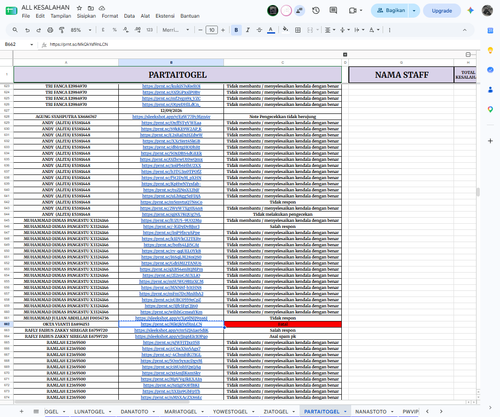Open the more toolbar options menu
The height and width of the screenshot is (417, 500).
tap(389, 30)
